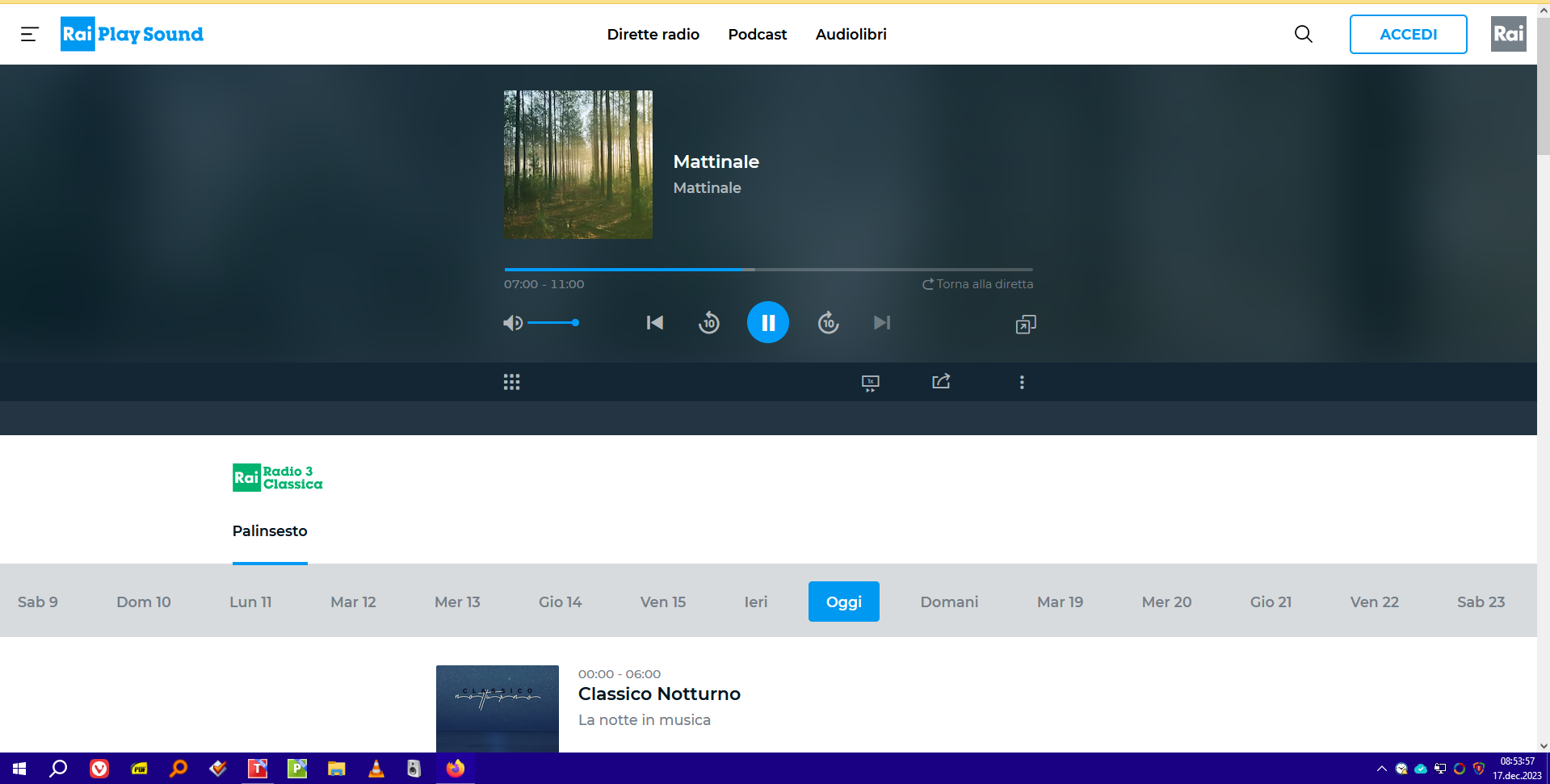Select Mer 13 in the schedule
Image resolution: width=1550 pixels, height=784 pixels.
(x=457, y=602)
